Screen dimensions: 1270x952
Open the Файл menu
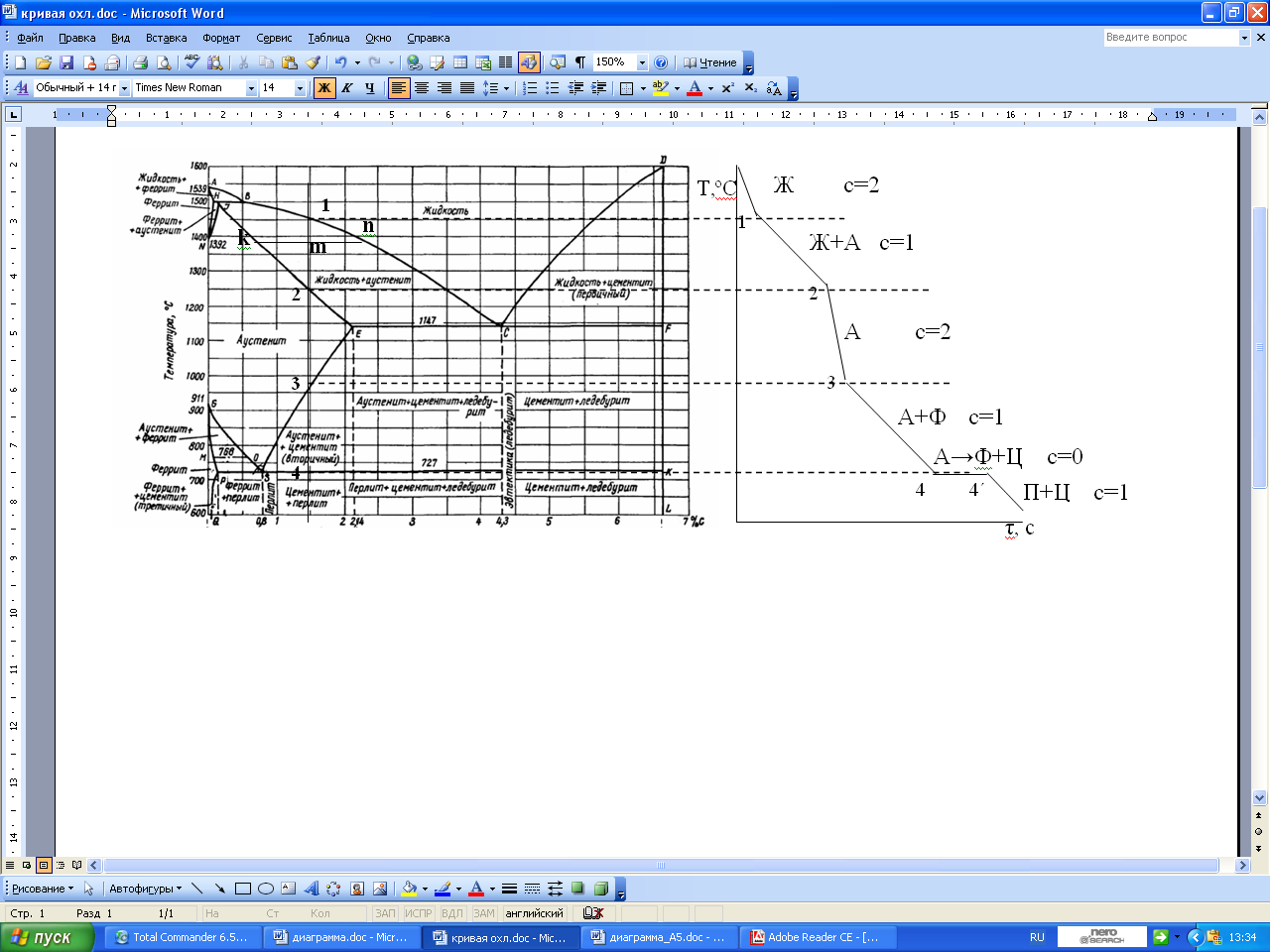tap(30, 38)
